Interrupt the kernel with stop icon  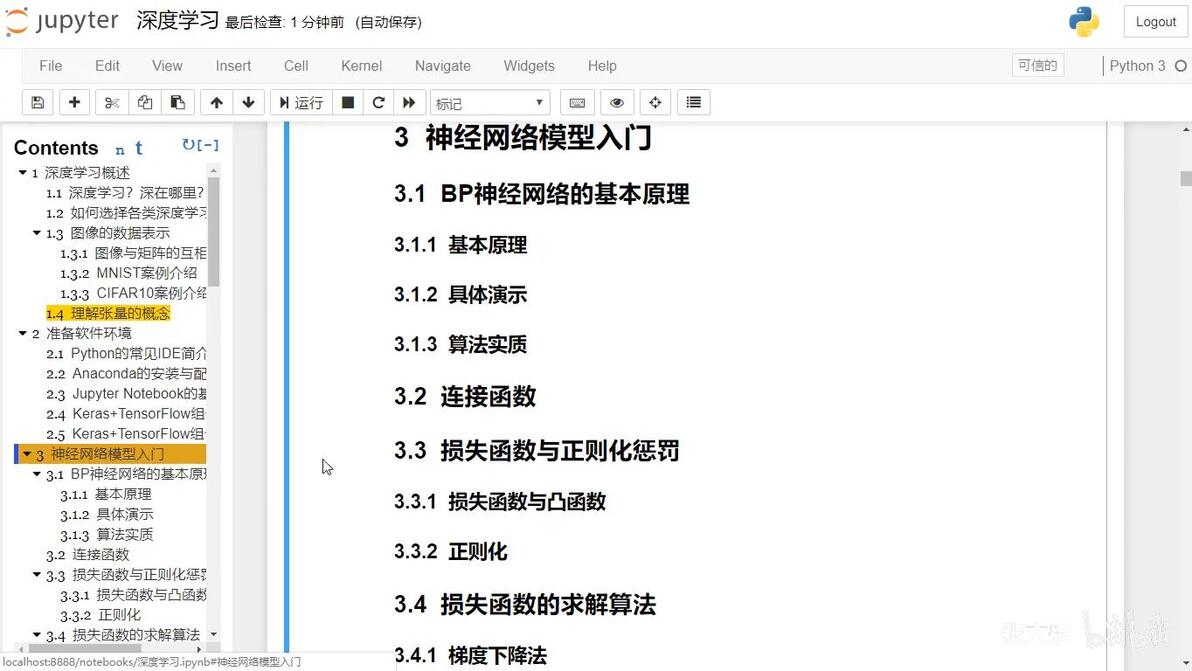347,103
